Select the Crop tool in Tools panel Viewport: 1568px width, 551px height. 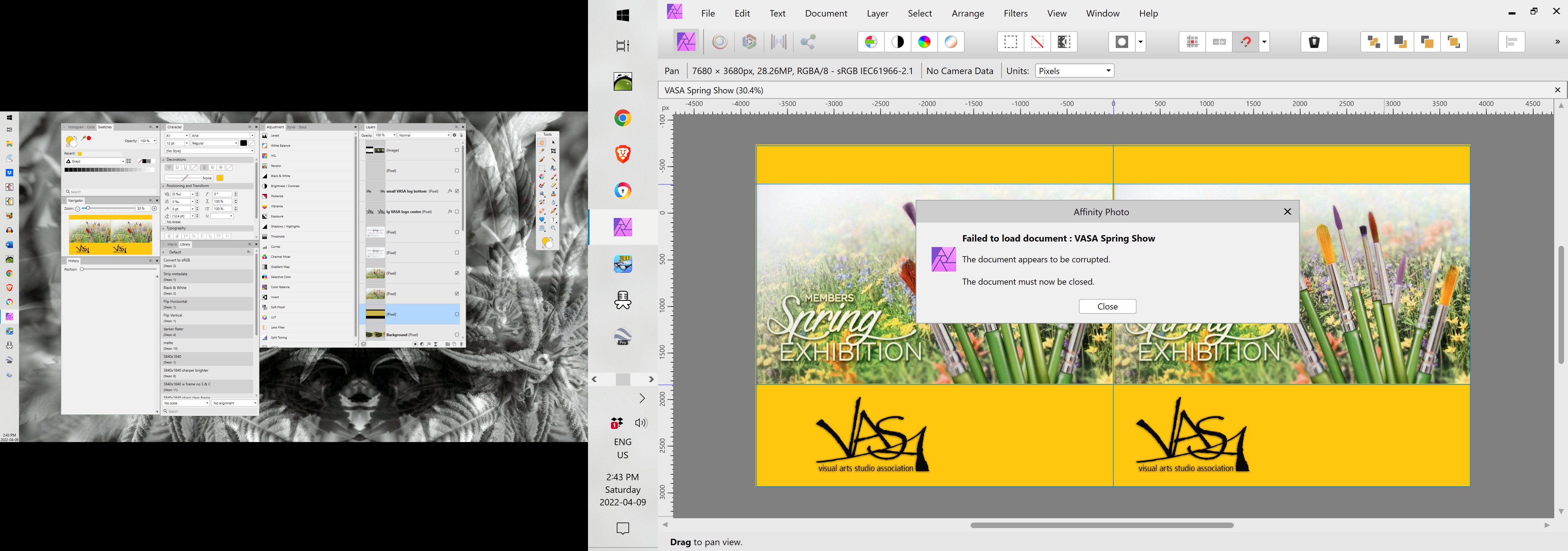click(x=553, y=151)
